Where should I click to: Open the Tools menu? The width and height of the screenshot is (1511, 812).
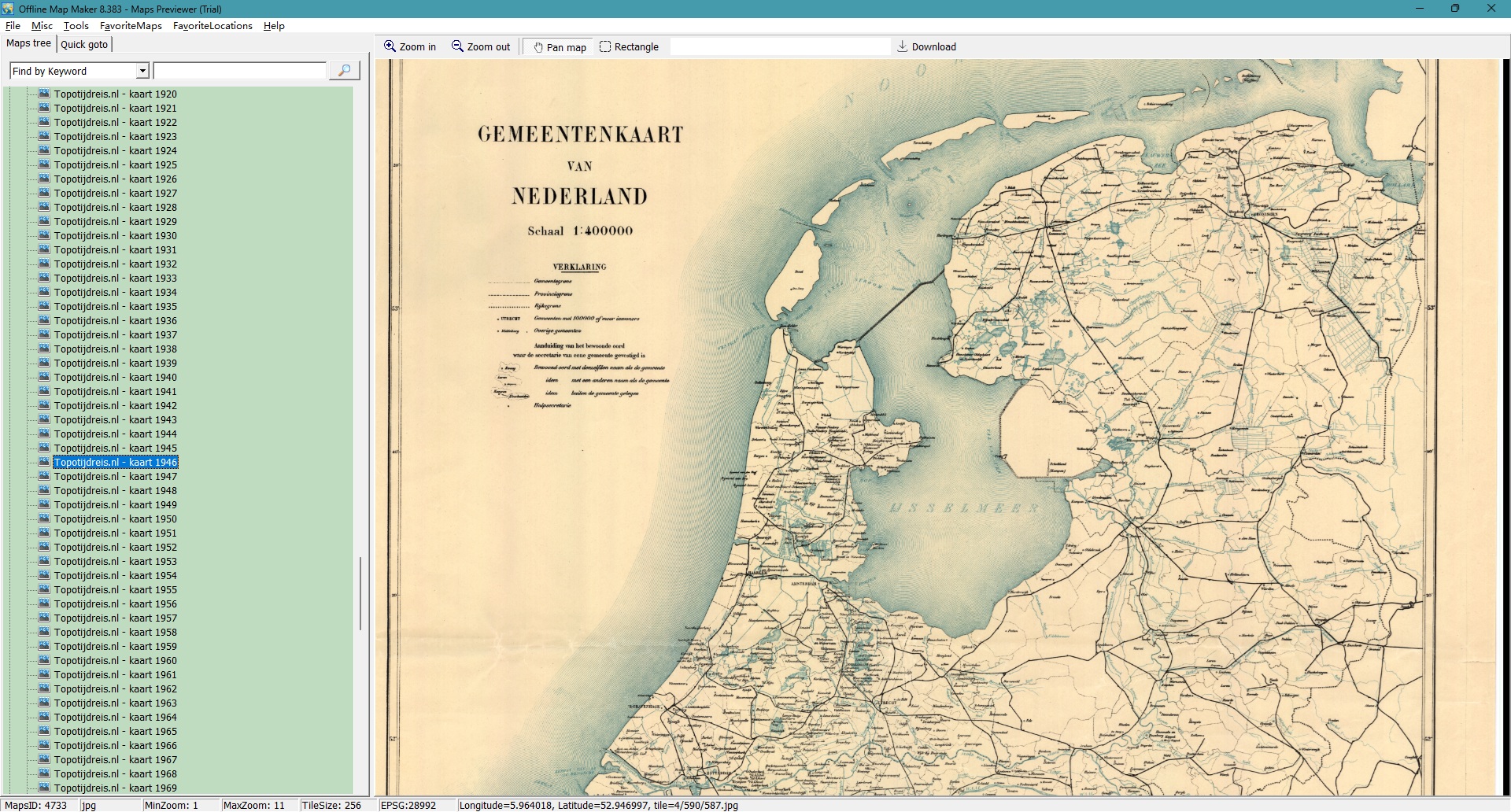(76, 26)
